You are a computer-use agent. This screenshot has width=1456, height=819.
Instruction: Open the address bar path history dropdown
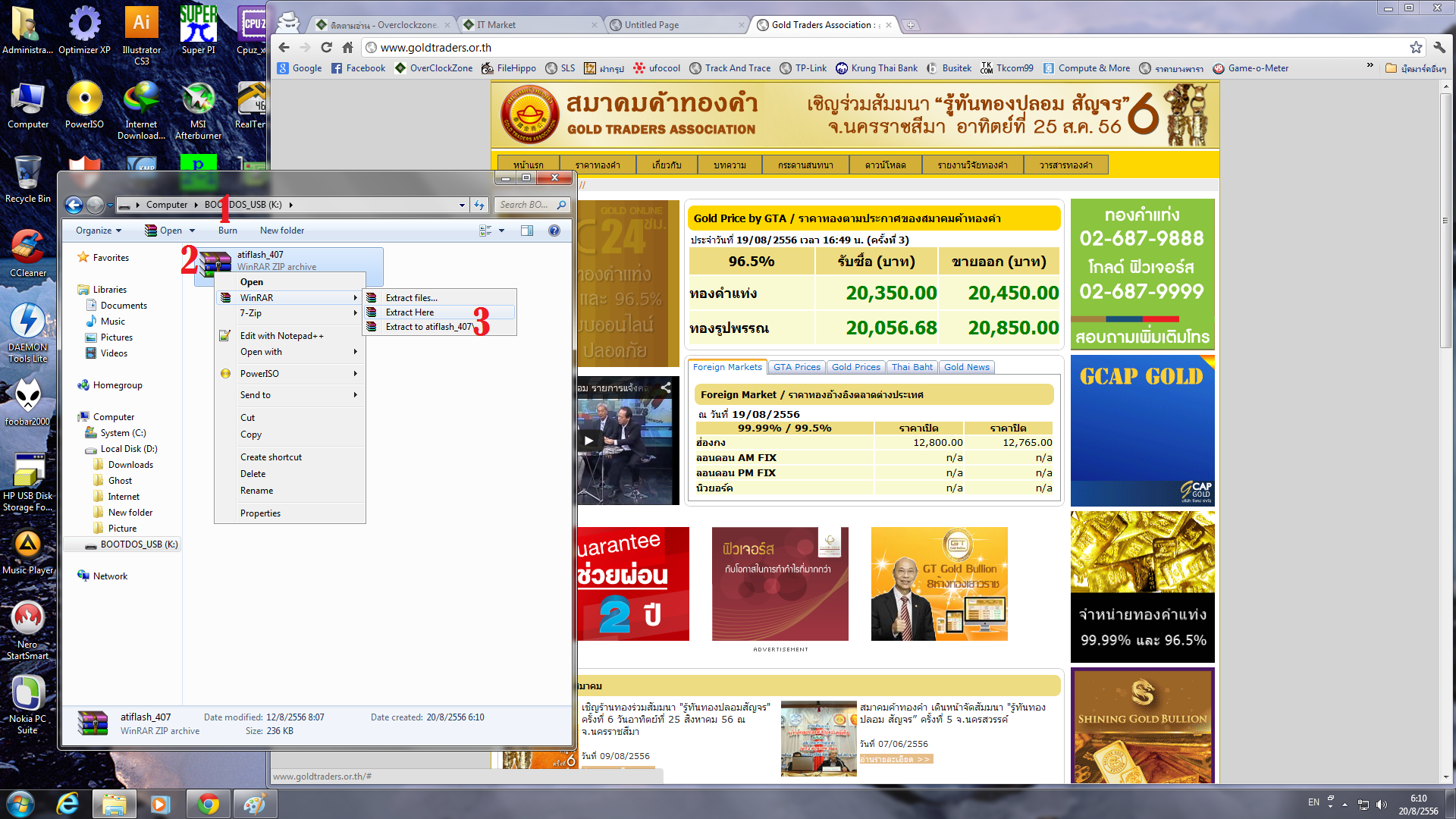(462, 205)
